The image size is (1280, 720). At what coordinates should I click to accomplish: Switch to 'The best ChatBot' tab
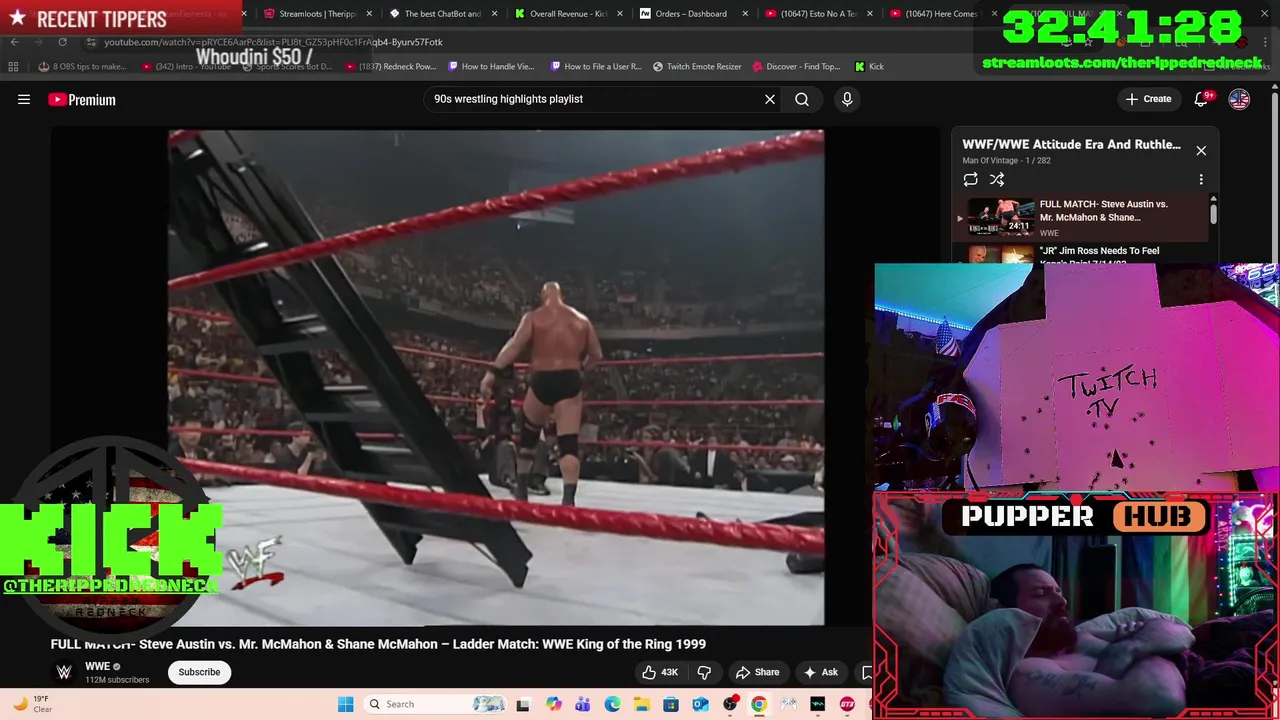pyautogui.click(x=441, y=14)
